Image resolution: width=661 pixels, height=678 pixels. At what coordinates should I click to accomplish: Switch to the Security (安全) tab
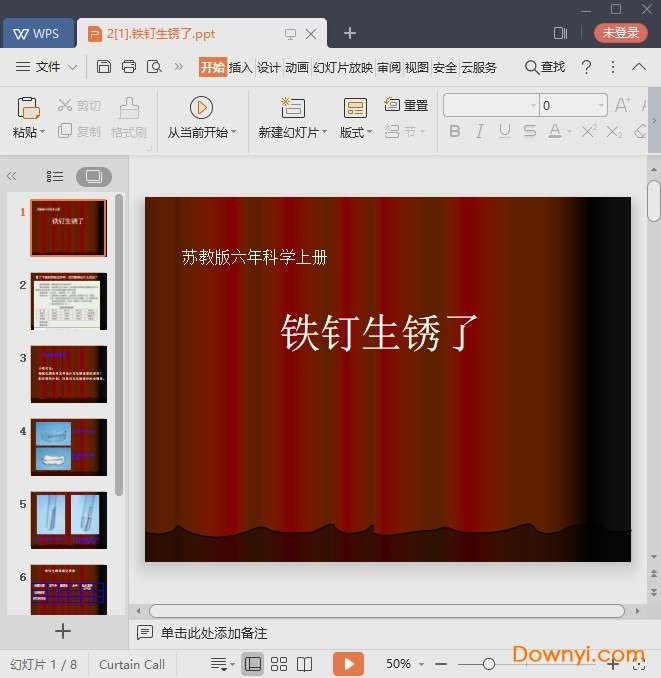pyautogui.click(x=445, y=67)
